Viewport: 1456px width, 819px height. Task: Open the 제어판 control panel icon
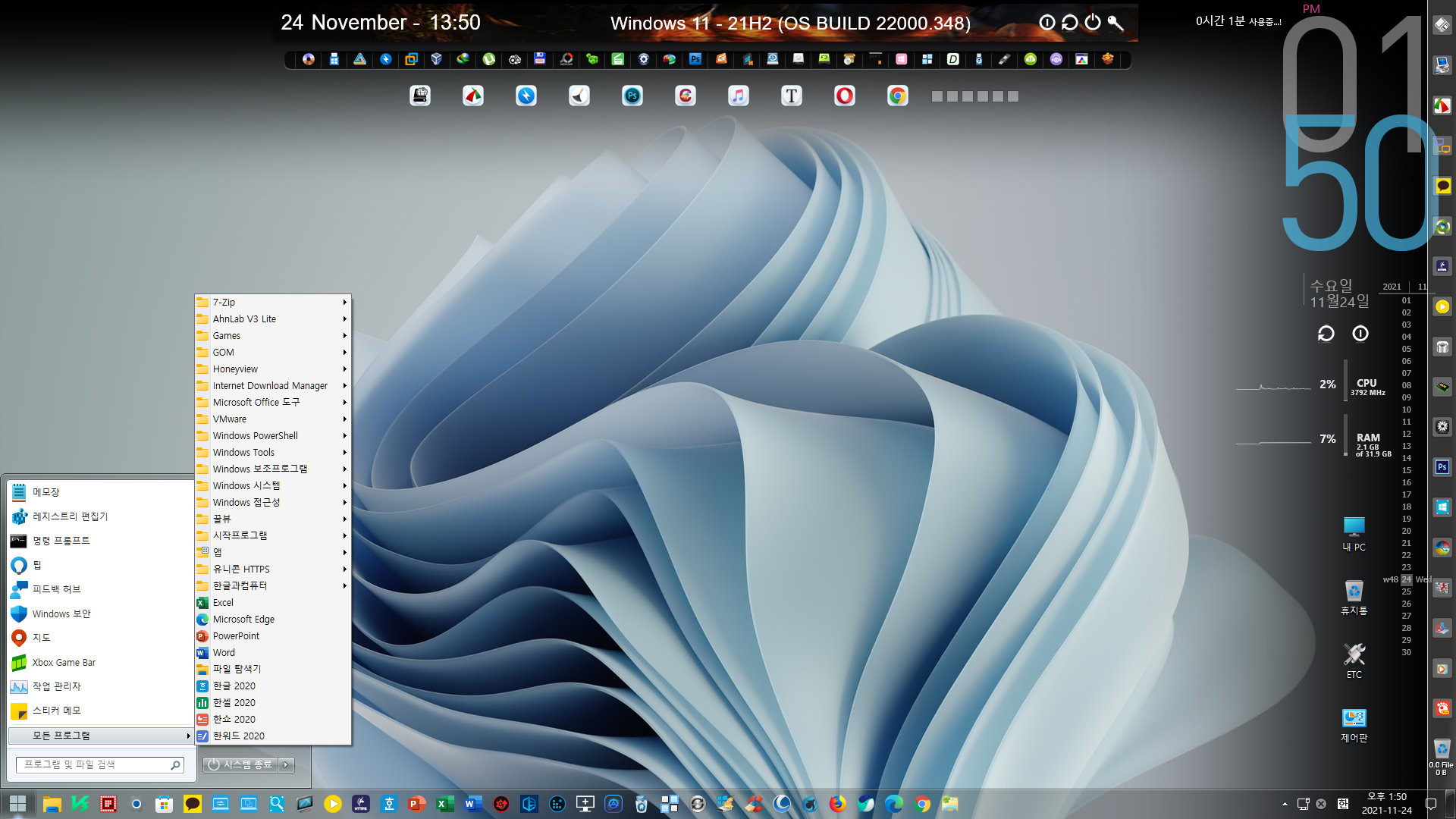click(1354, 725)
